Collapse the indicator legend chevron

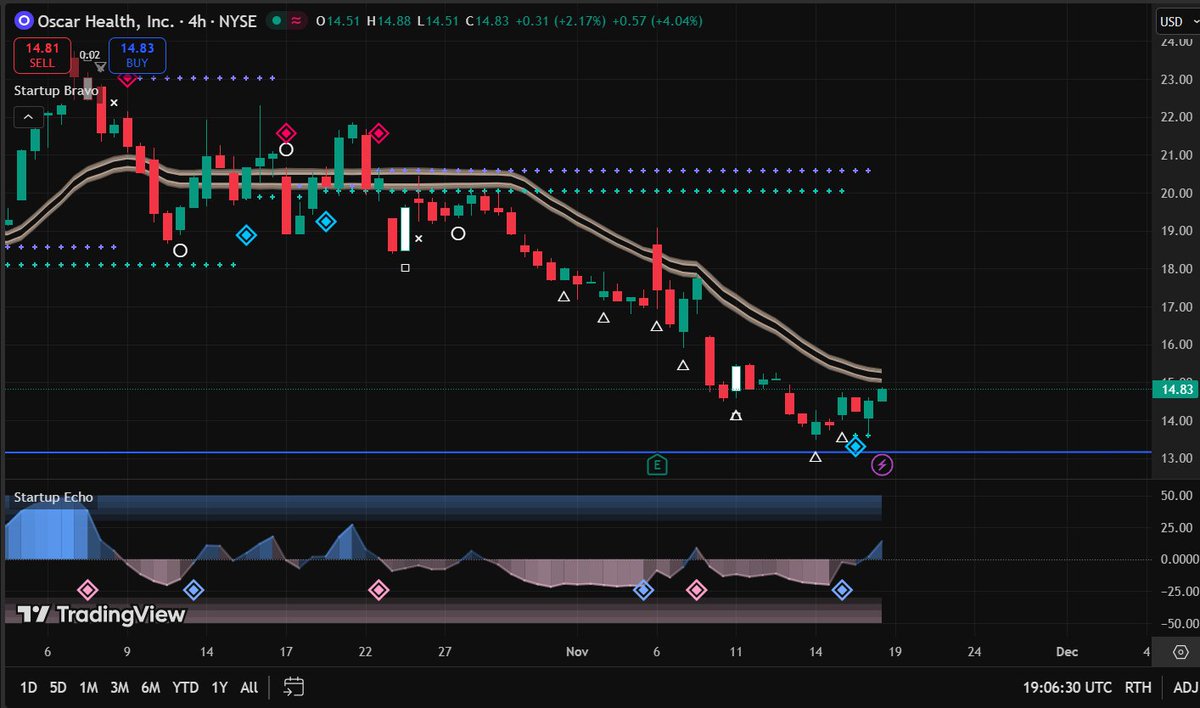tap(28, 117)
